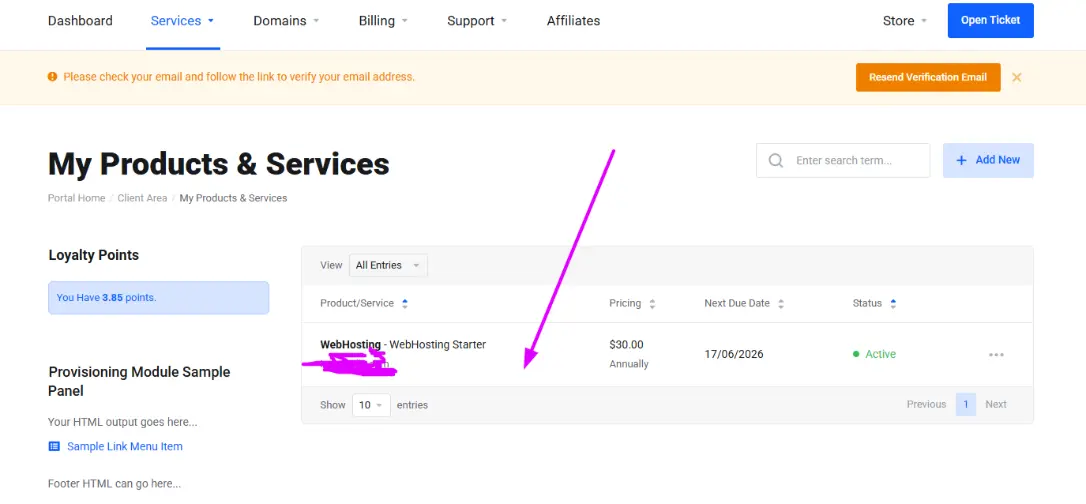Image resolution: width=1086 pixels, height=504 pixels.
Task: Click the green Active status dot
Action: pos(856,354)
